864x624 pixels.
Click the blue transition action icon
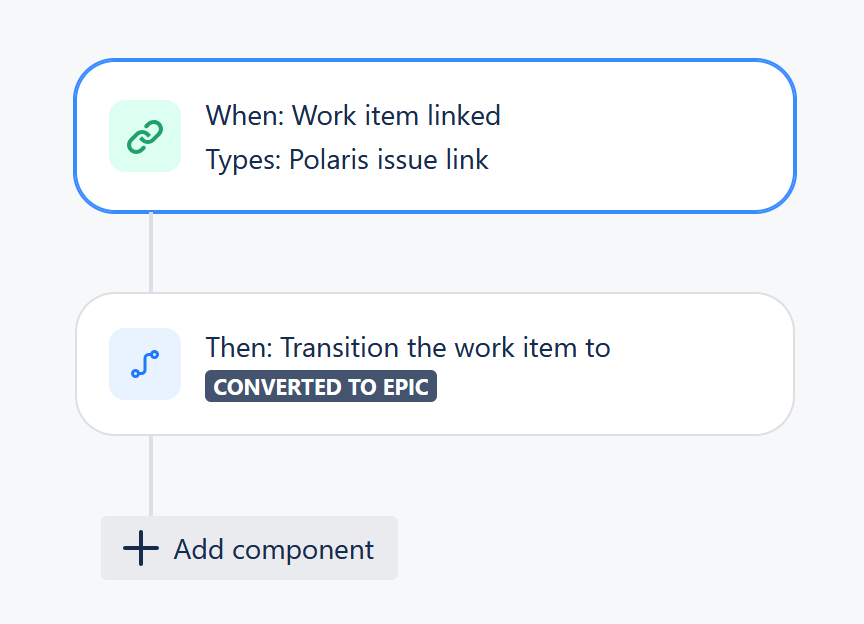point(145,364)
